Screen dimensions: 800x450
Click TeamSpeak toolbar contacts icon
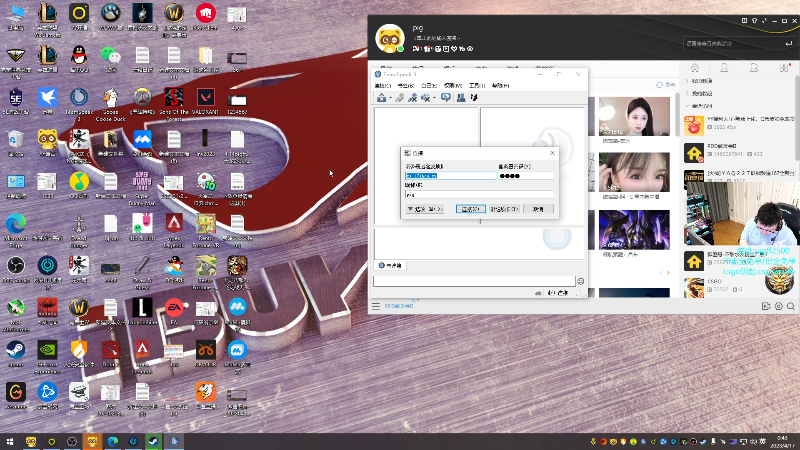click(461, 97)
